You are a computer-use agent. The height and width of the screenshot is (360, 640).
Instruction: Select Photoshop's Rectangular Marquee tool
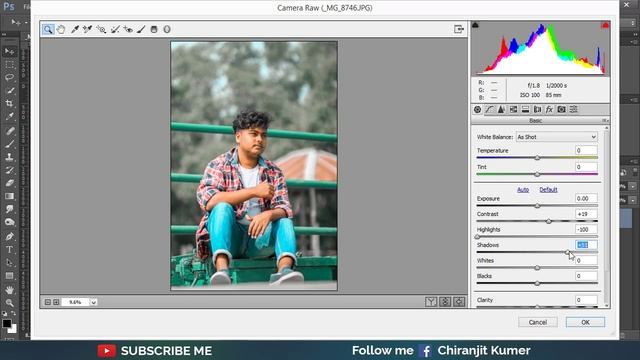click(9, 64)
